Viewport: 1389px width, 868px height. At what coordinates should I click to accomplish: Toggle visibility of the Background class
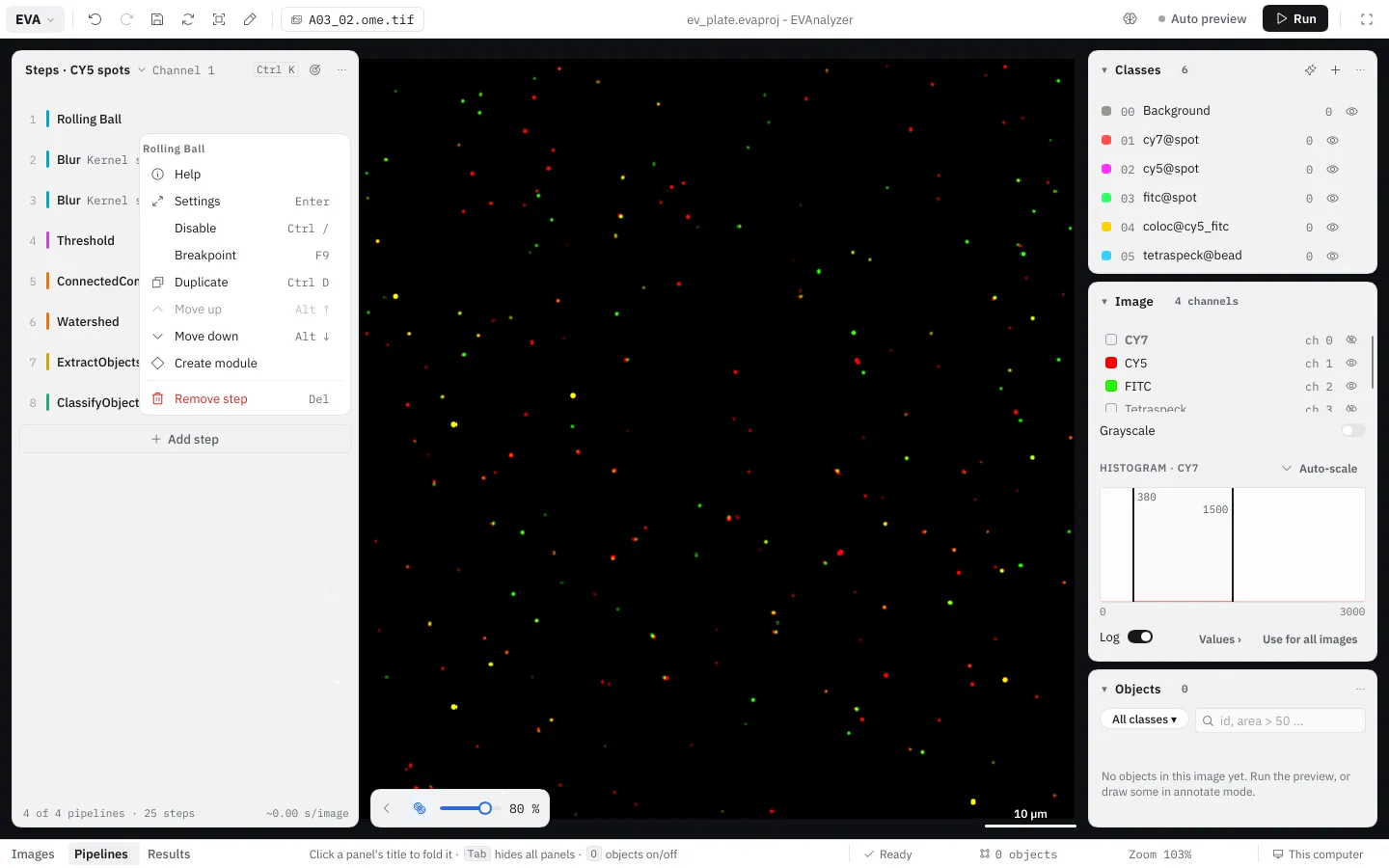pyautogui.click(x=1351, y=112)
